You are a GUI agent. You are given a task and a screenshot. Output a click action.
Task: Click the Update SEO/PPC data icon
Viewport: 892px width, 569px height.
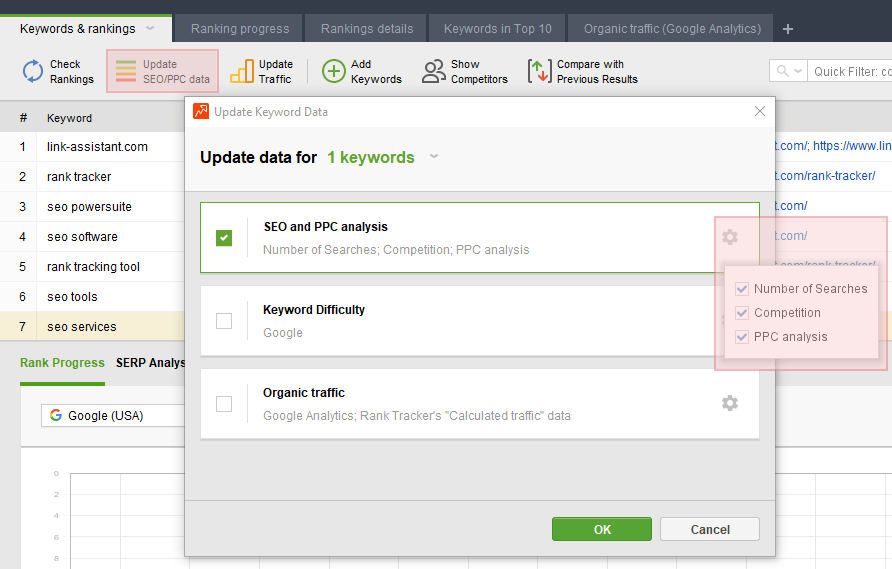click(126, 71)
